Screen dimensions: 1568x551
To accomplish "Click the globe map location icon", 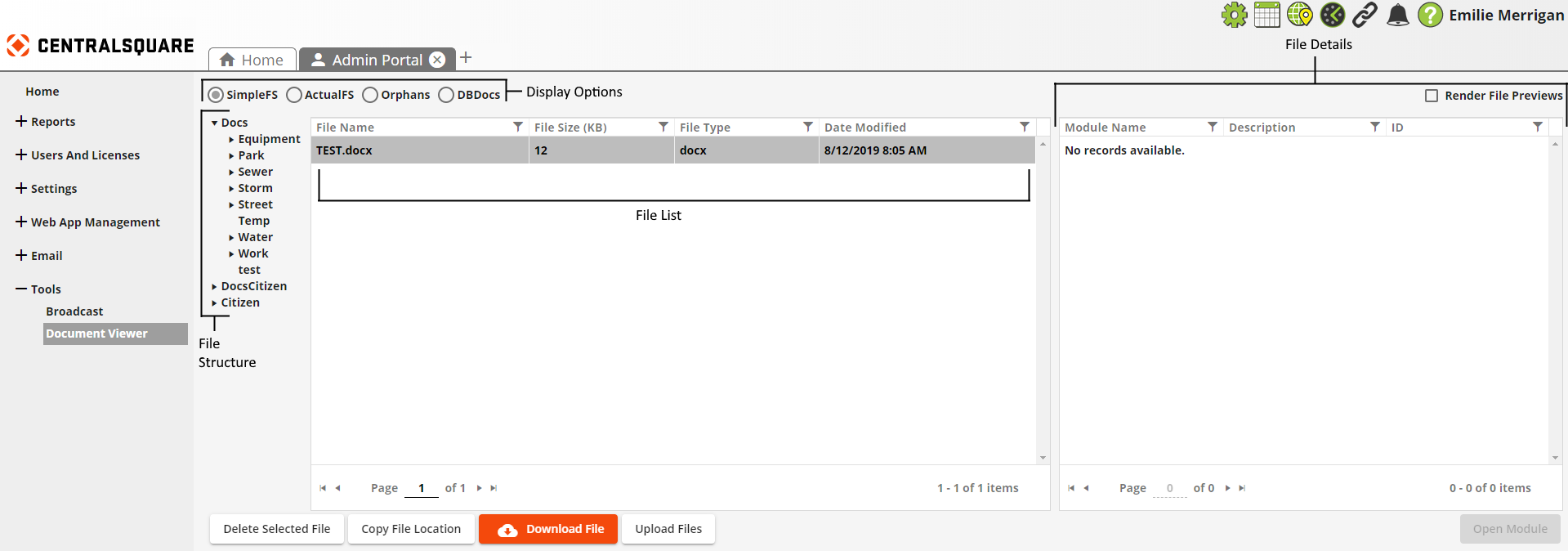I will click(1299, 15).
